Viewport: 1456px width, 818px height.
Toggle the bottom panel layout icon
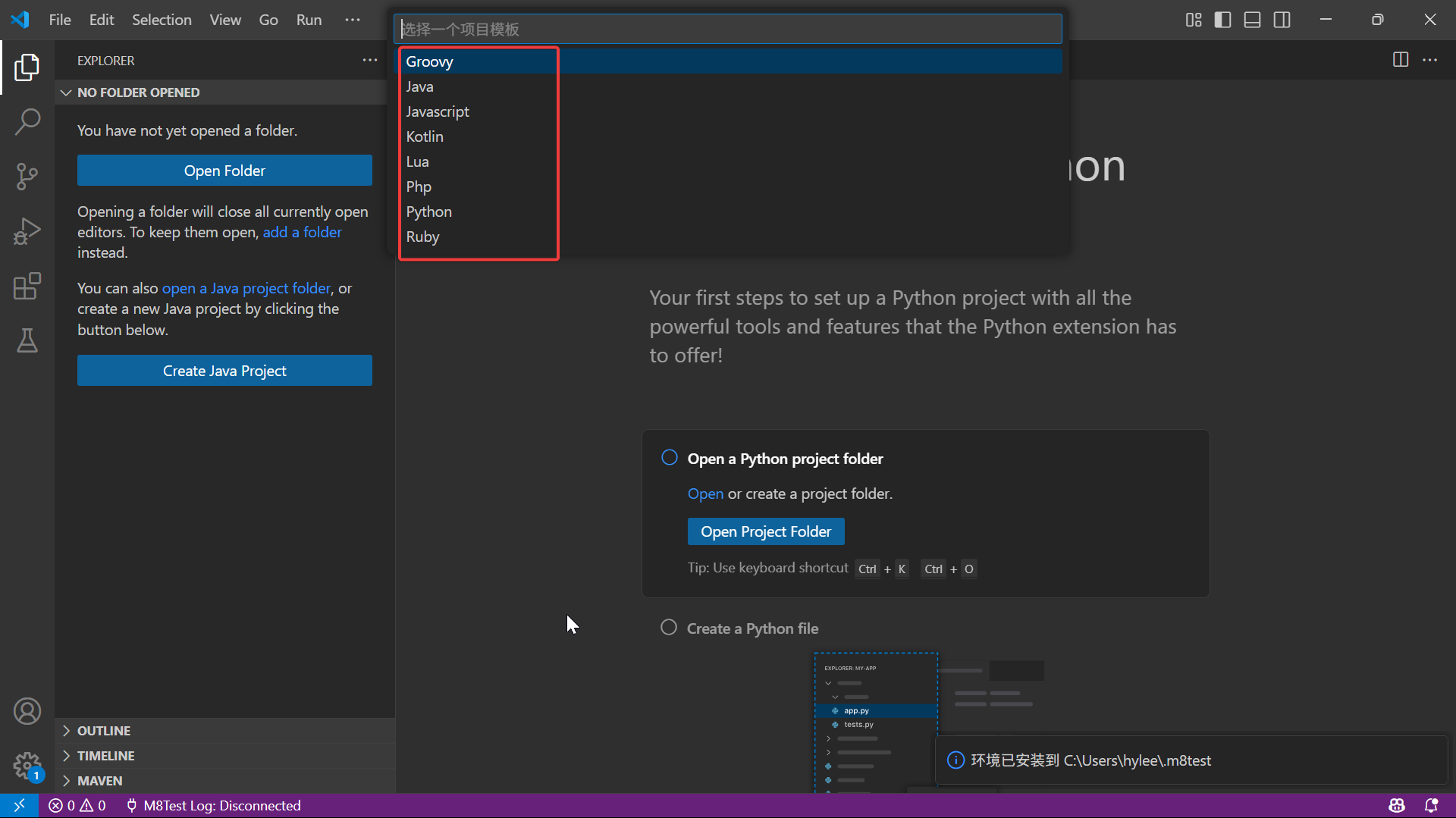[x=1252, y=20]
